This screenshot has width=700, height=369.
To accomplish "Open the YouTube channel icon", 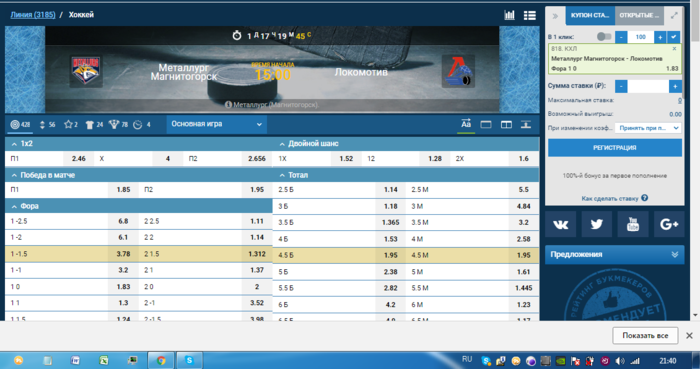I will [633, 224].
